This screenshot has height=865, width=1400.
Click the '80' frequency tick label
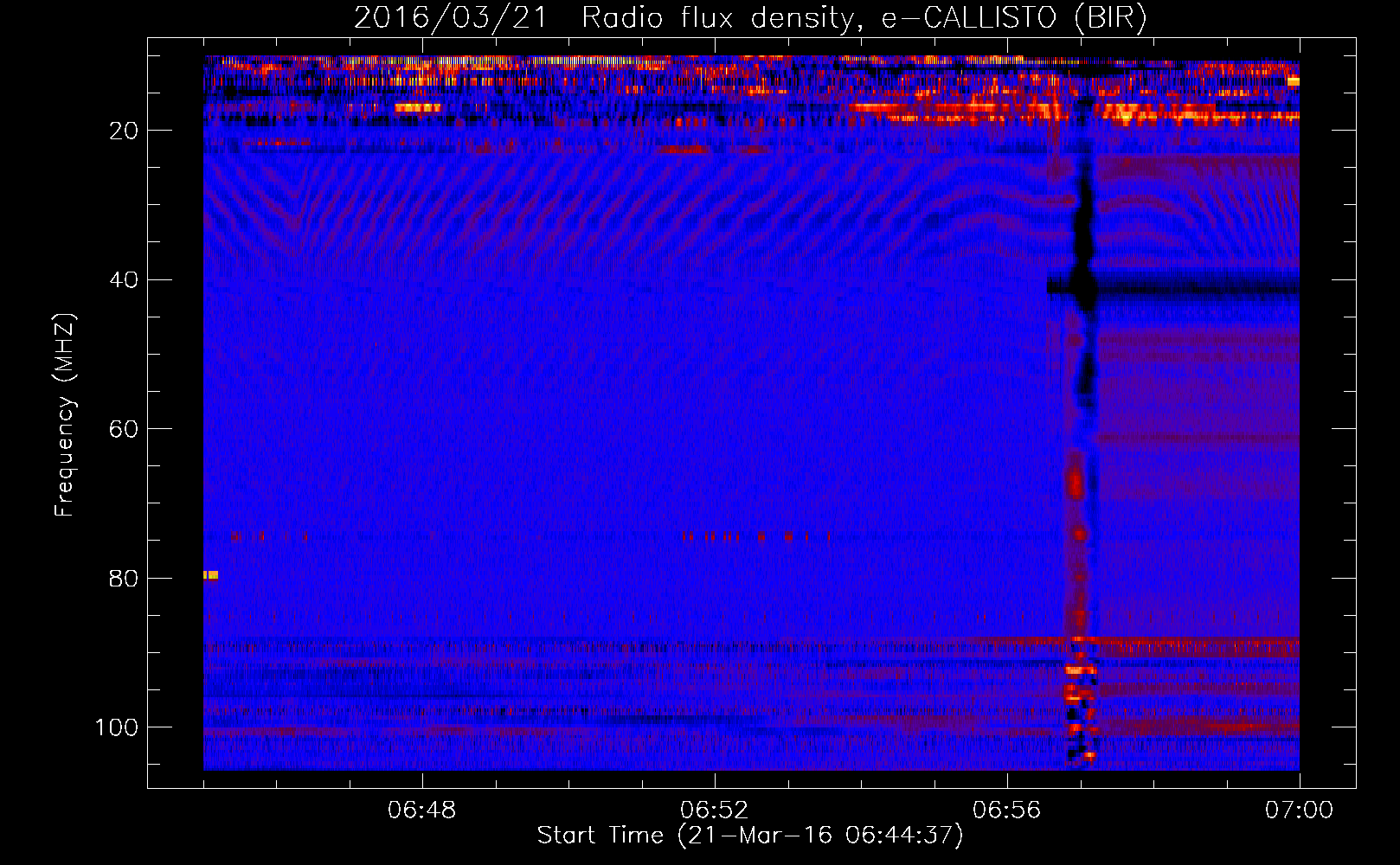[x=124, y=579]
